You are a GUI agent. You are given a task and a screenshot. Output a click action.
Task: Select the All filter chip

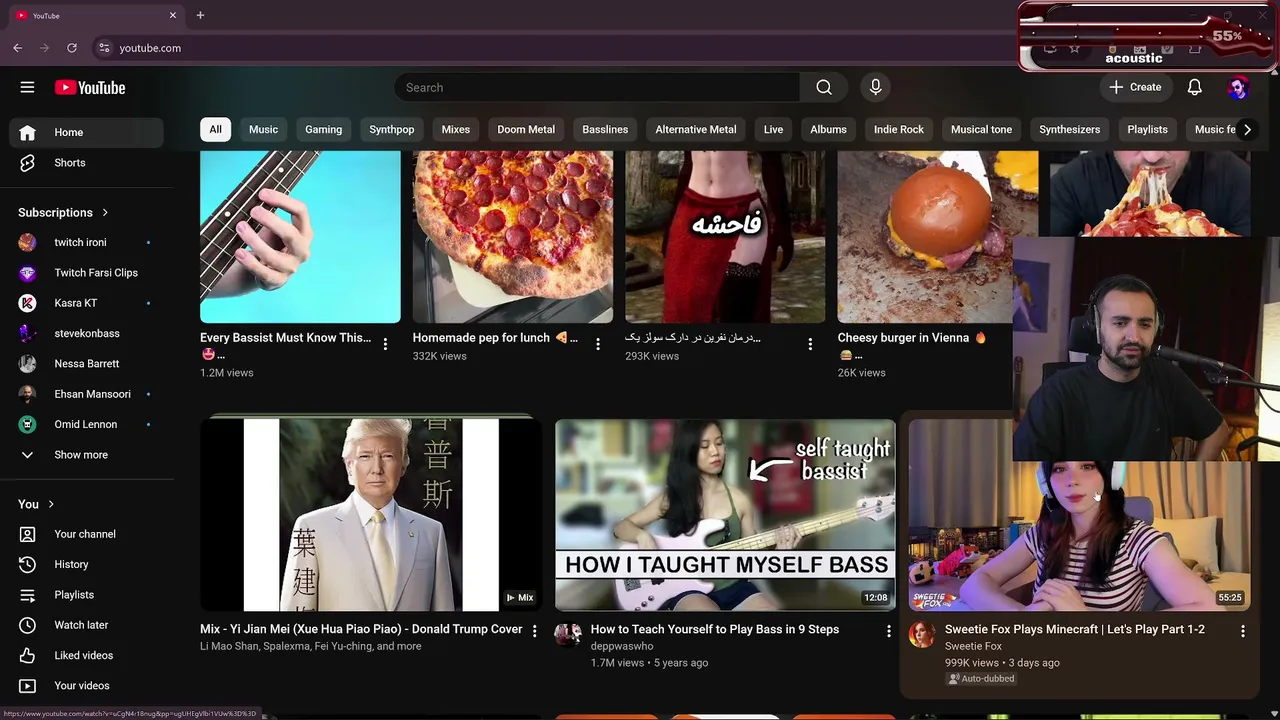215,129
